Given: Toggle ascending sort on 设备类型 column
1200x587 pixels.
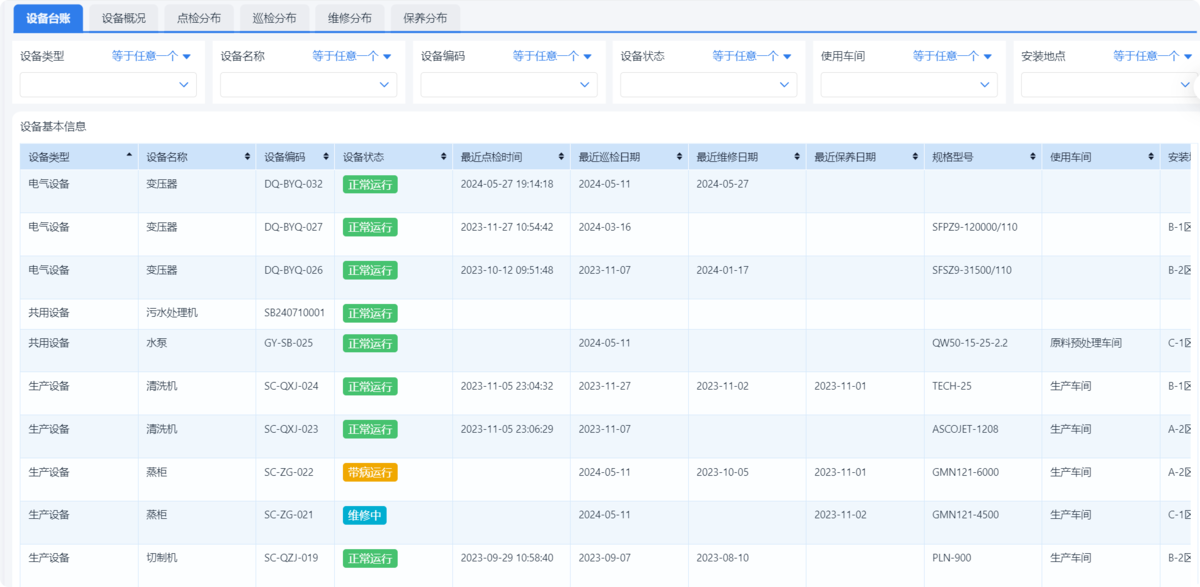Looking at the screenshot, I should pos(128,156).
